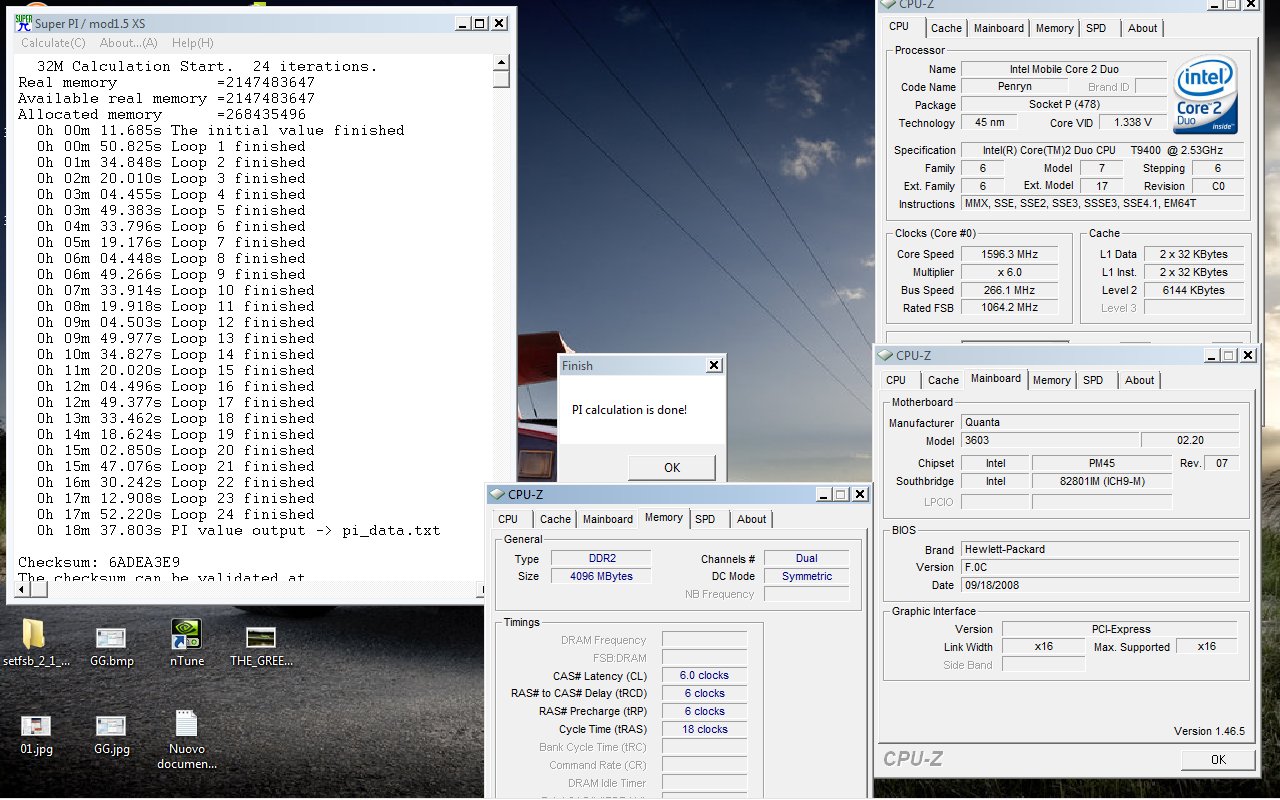This screenshot has width=1280, height=800.
Task: Click the Chipset value 'PM45'
Action: coord(1101,463)
